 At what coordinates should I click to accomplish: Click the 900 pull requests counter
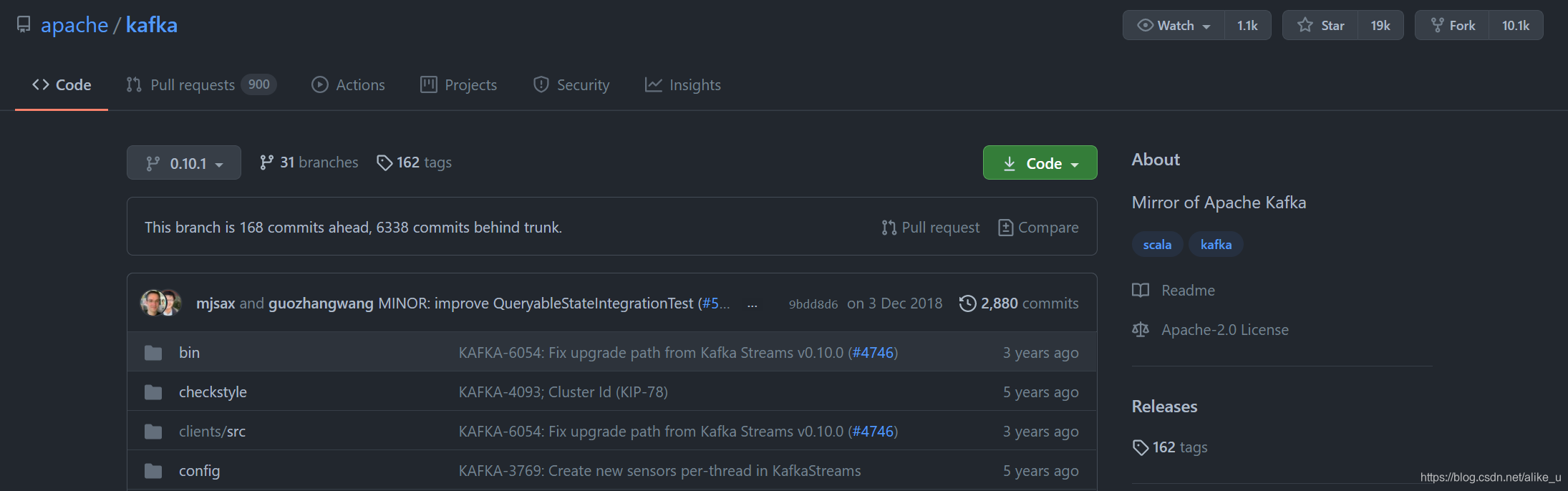point(259,84)
